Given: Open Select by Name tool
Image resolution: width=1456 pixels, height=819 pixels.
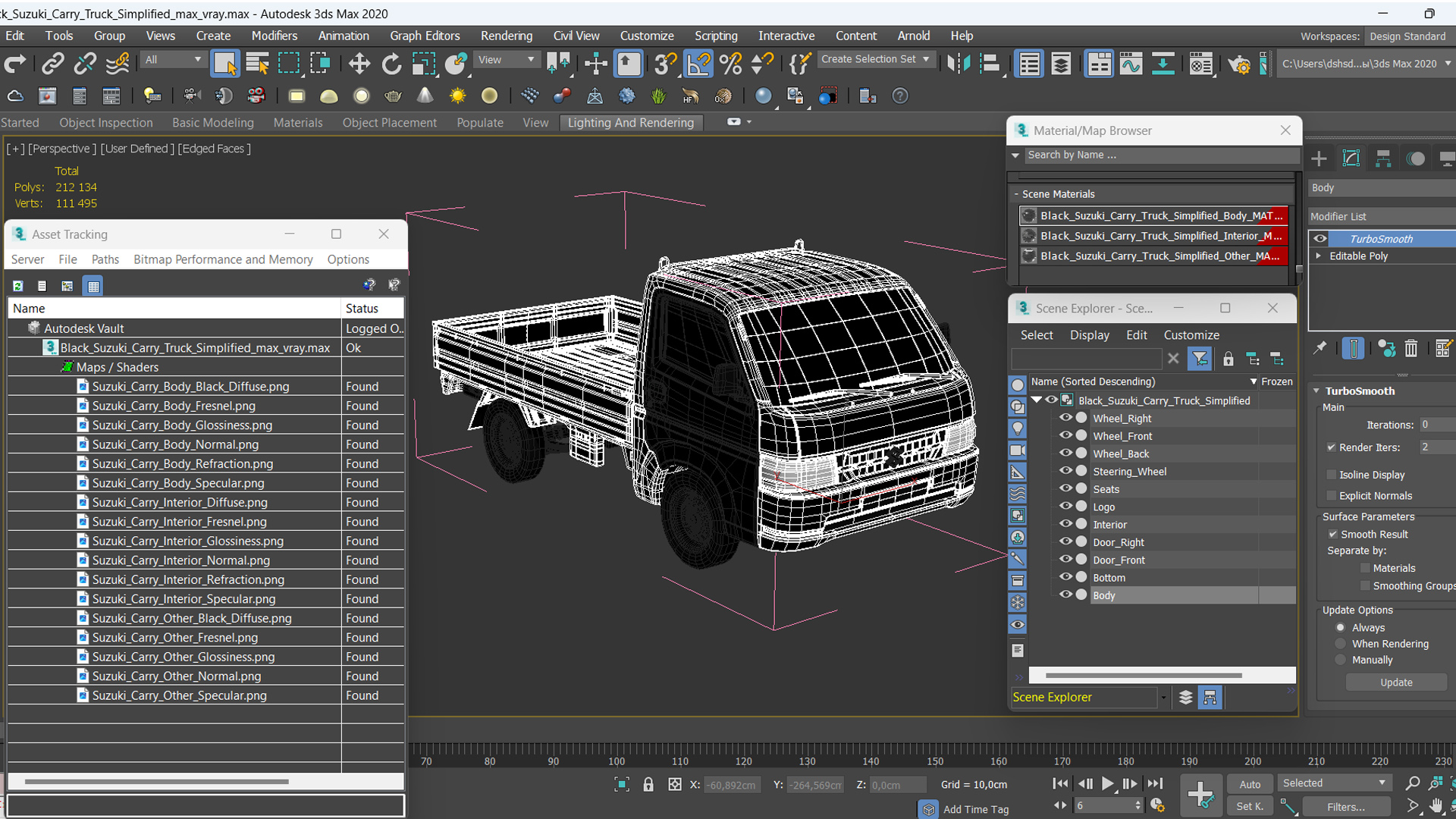Looking at the screenshot, I should [x=257, y=64].
